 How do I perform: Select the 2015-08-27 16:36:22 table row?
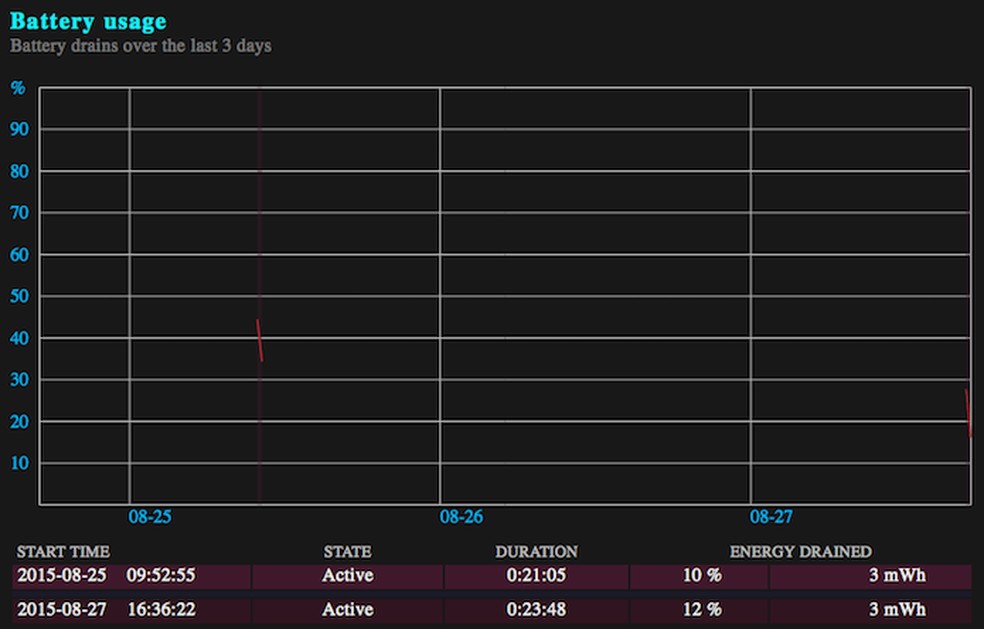(x=492, y=610)
